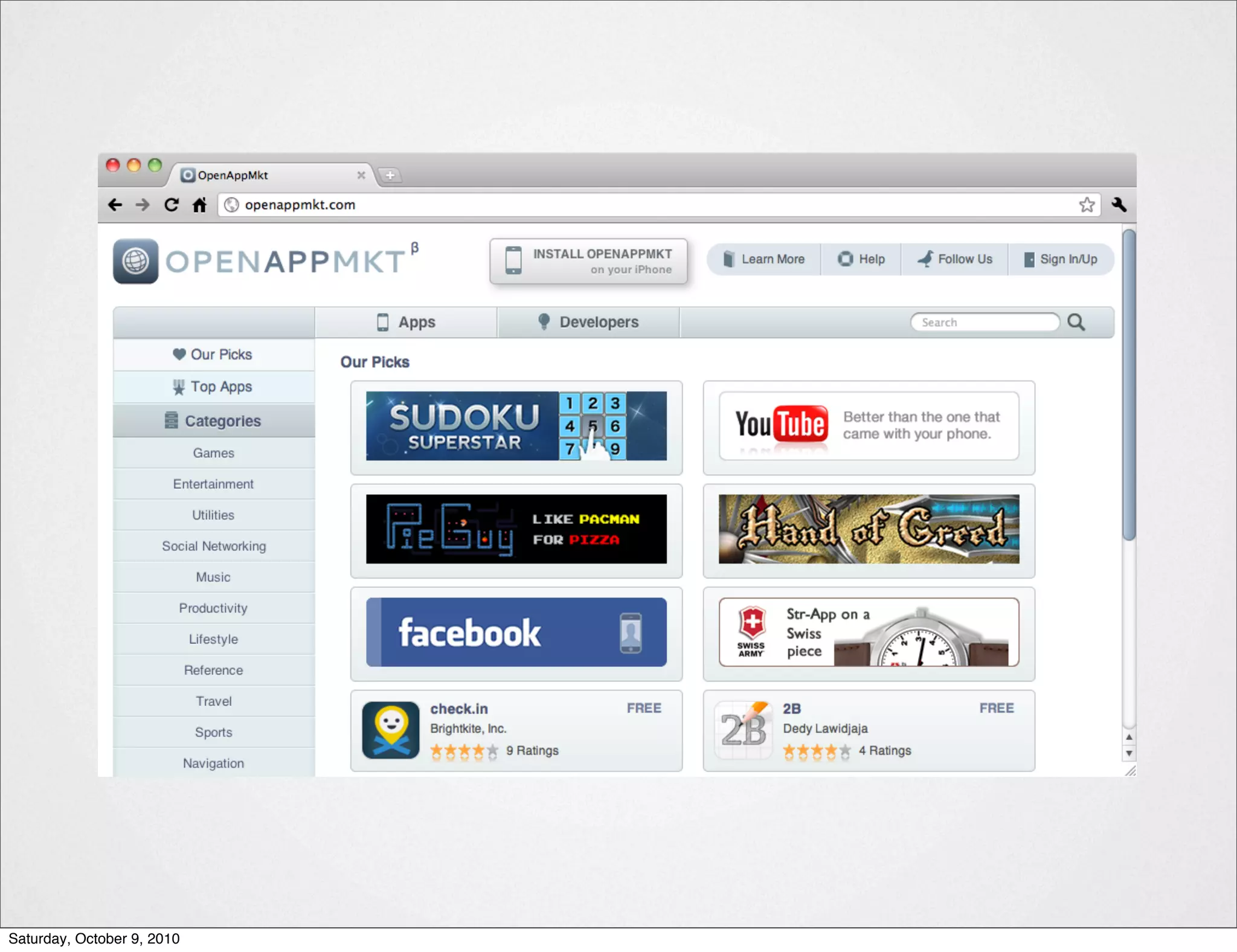1237x952 pixels.
Task: Open the Hand of Greed banner
Action: pos(869,529)
